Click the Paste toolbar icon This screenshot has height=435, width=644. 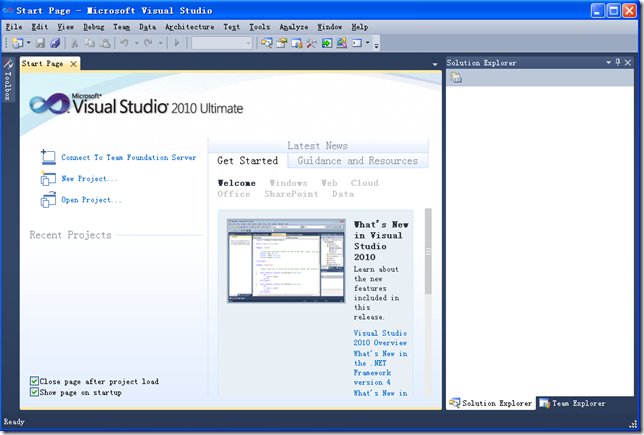coord(105,43)
